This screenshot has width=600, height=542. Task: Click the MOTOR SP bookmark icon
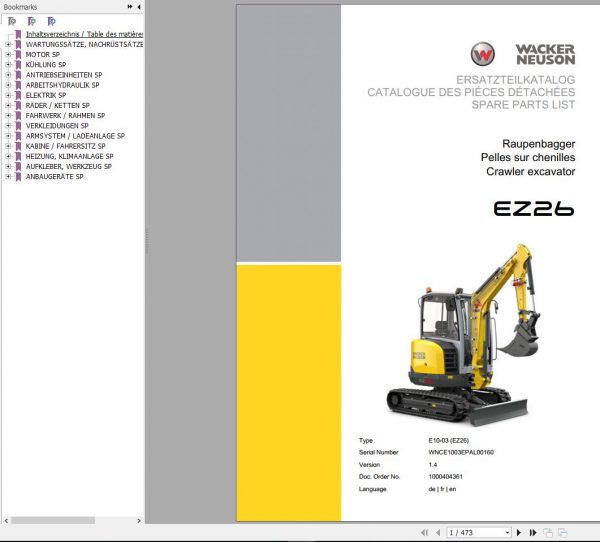point(18,55)
